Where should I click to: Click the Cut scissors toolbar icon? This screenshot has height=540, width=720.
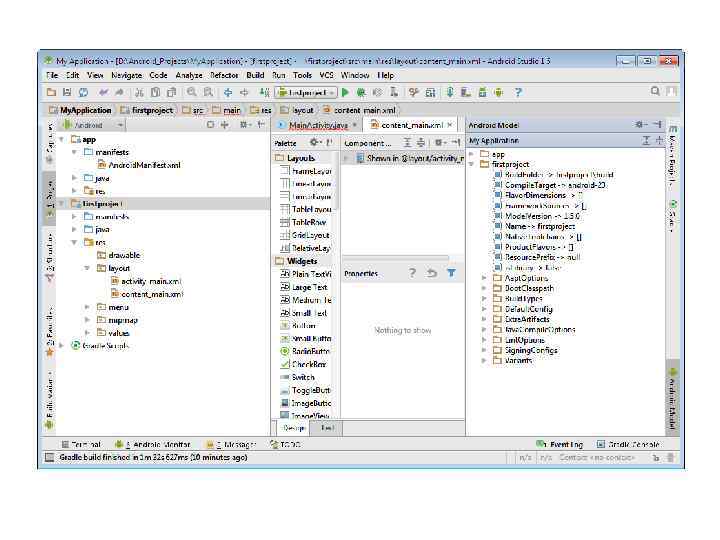tap(139, 93)
